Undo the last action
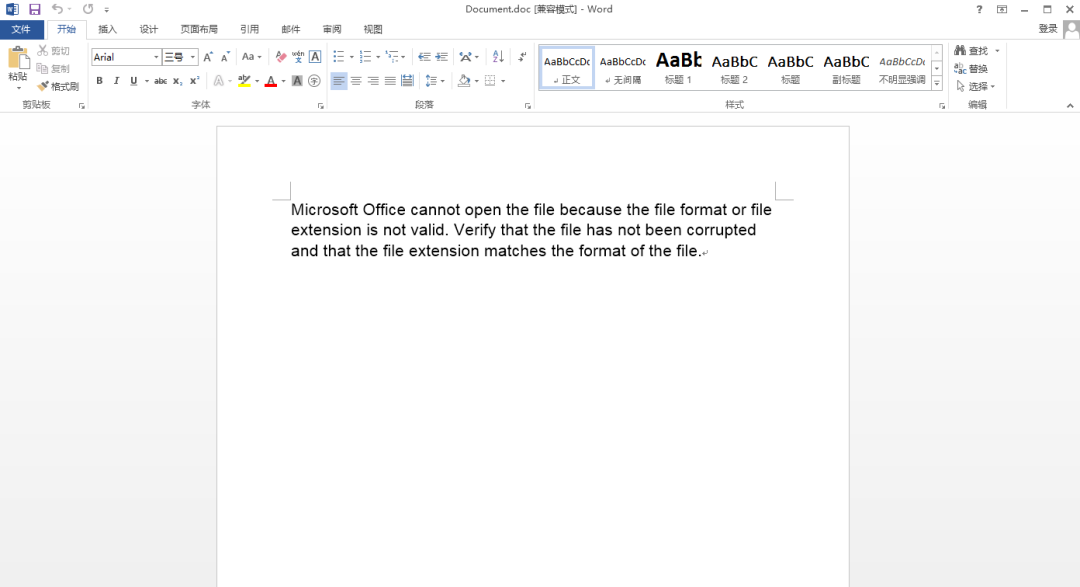This screenshot has height=587, width=1080. click(x=57, y=10)
